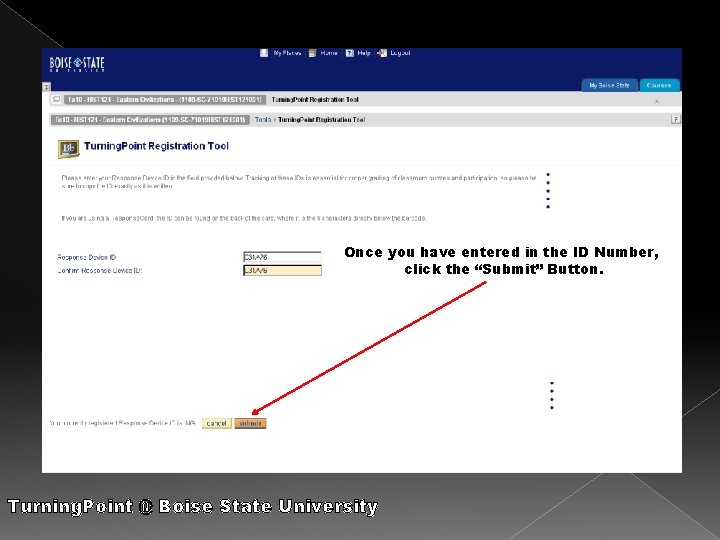Click the currently registered Response Device ID text

(x=122, y=423)
